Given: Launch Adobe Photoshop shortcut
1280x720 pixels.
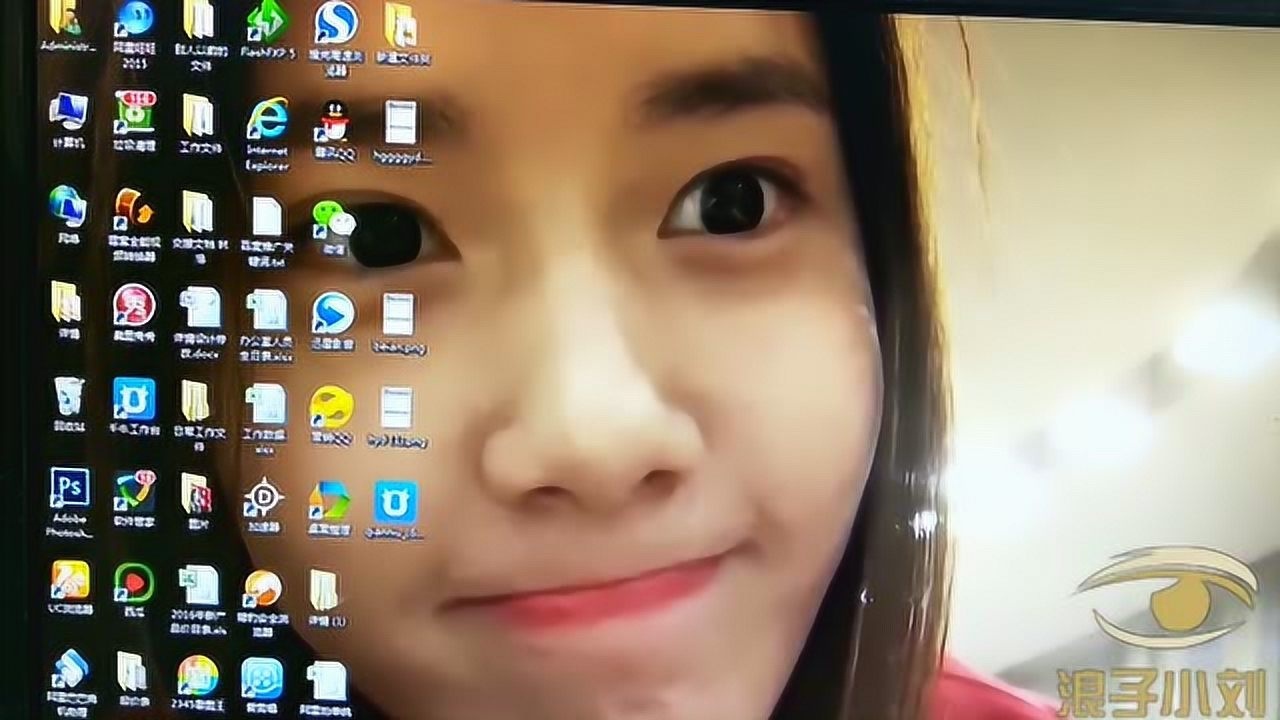Looking at the screenshot, I should coord(70,488).
